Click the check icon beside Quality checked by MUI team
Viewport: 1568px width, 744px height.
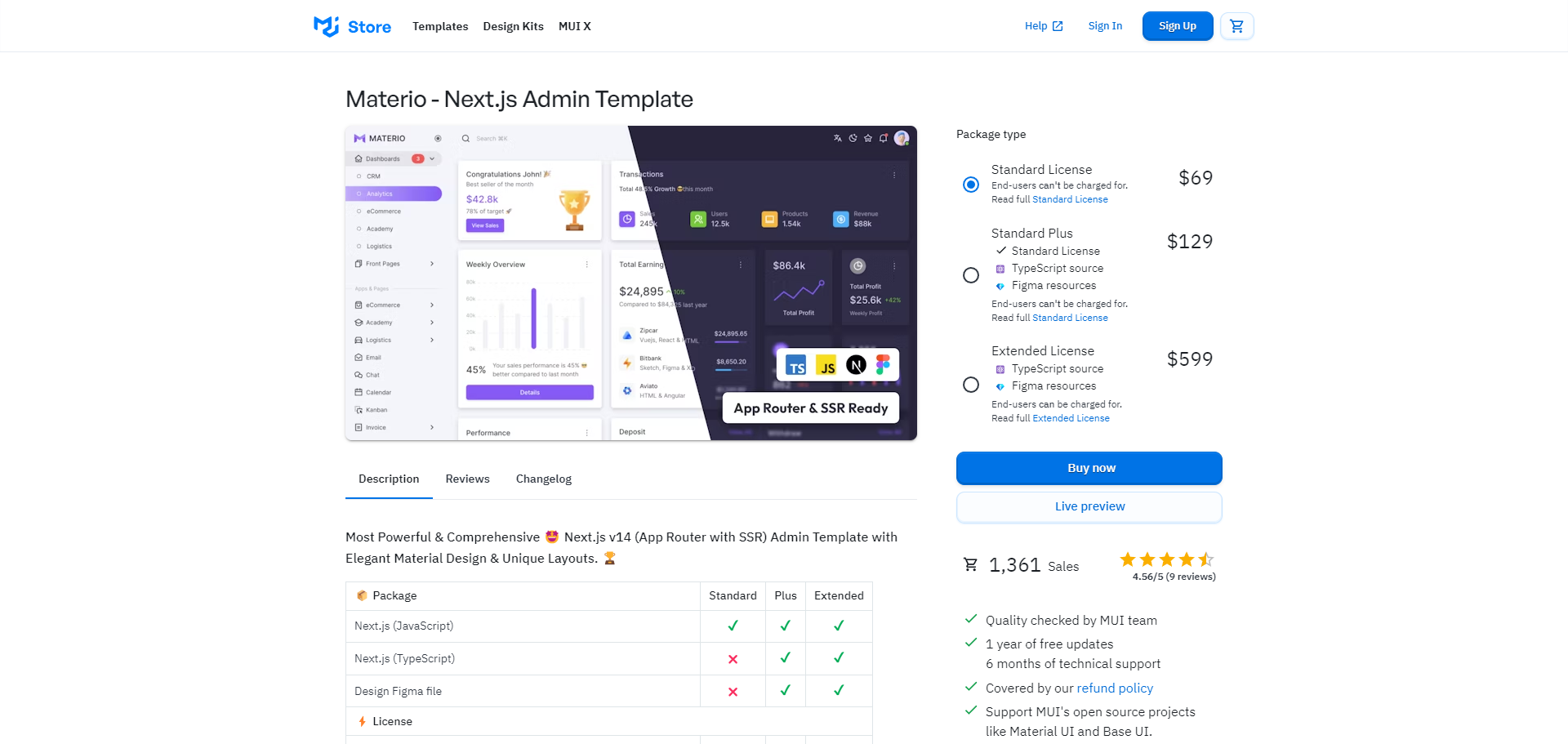tap(971, 619)
